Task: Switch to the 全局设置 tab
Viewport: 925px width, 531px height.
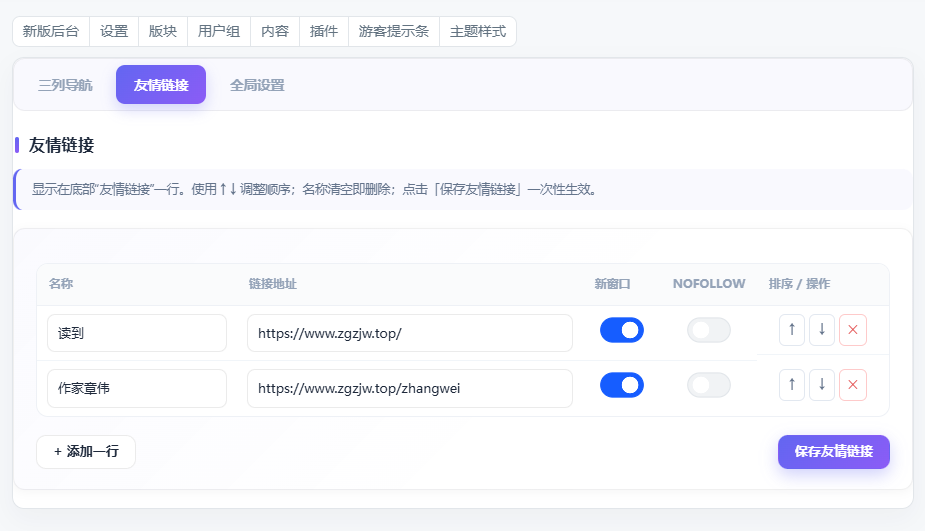Action: [x=257, y=85]
